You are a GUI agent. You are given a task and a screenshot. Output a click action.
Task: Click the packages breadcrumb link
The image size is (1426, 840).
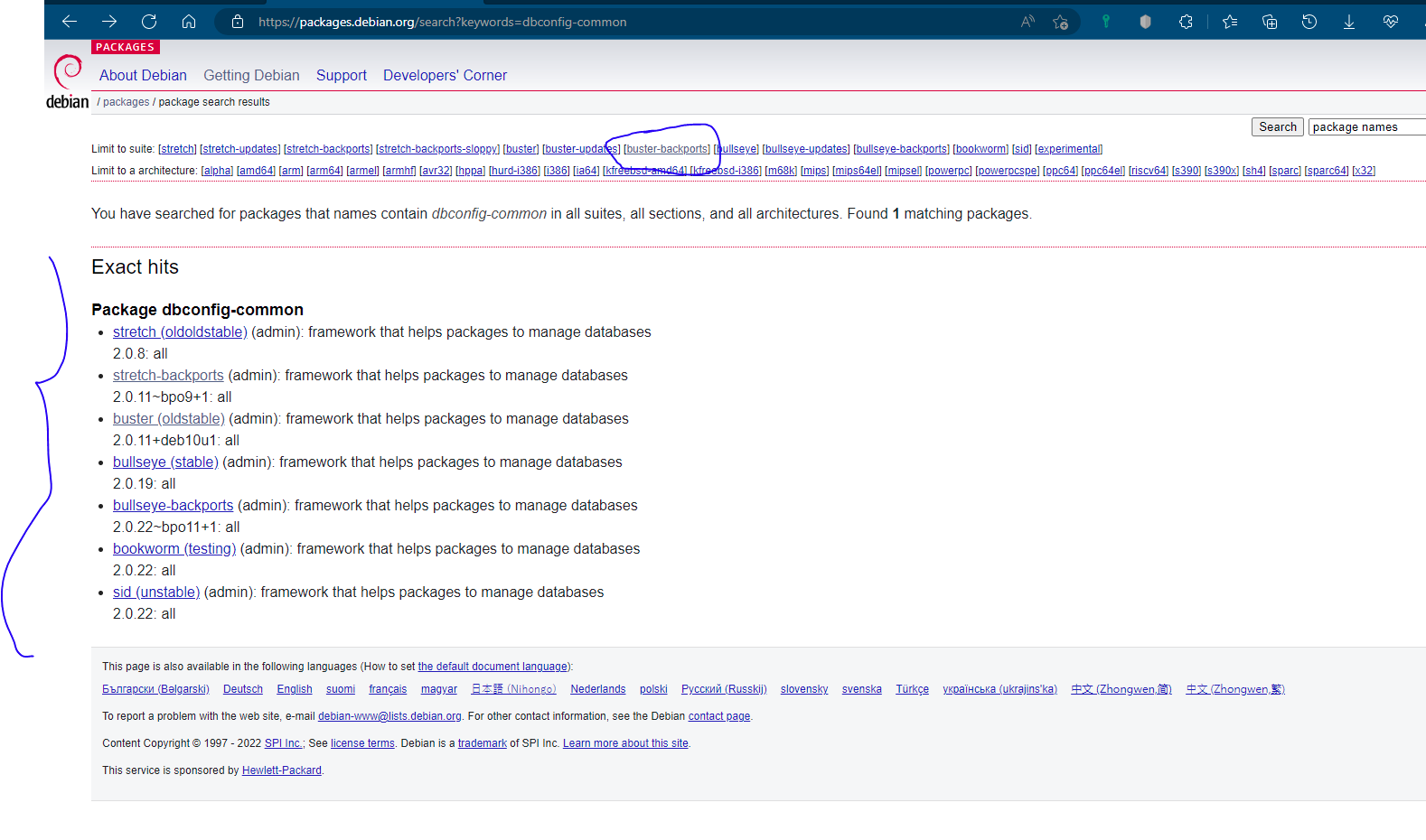(x=126, y=102)
